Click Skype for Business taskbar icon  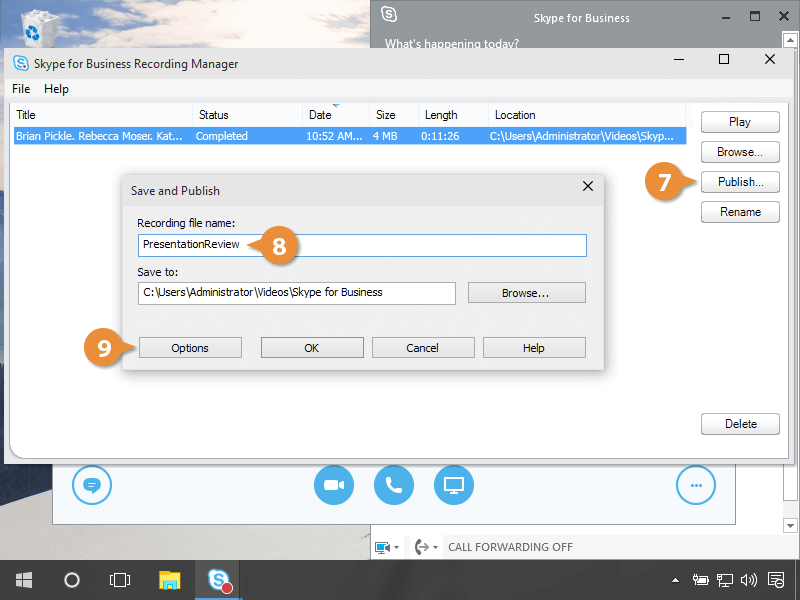tap(219, 579)
